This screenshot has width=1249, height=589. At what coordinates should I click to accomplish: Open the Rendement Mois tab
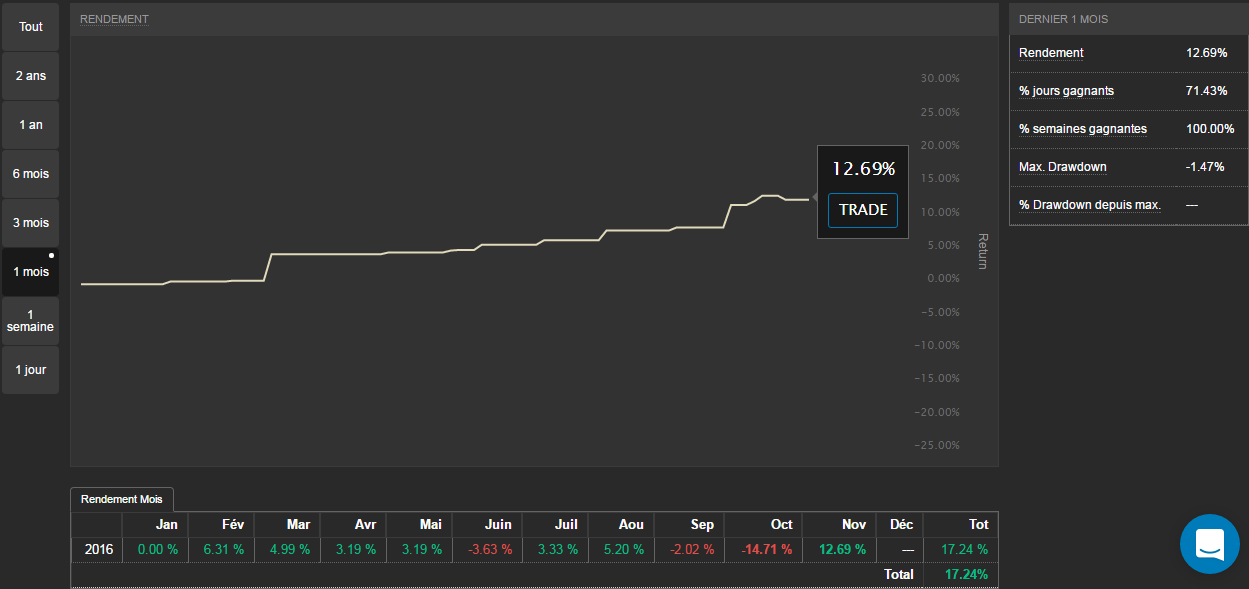(122, 499)
